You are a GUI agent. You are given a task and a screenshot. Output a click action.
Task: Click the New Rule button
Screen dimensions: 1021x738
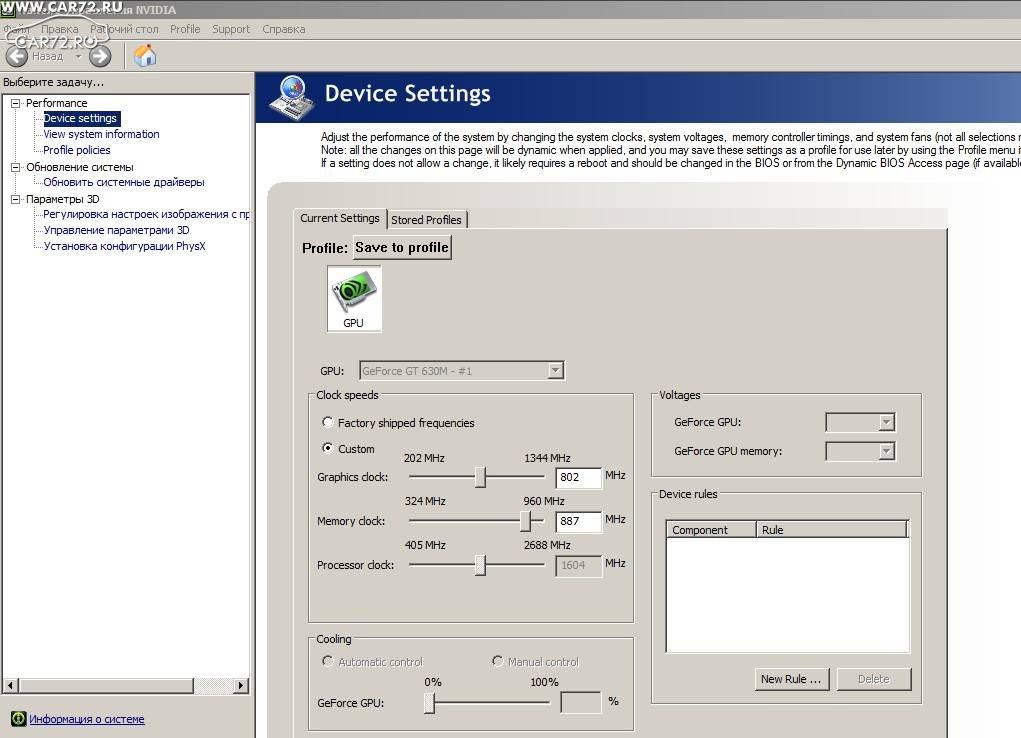(791, 679)
